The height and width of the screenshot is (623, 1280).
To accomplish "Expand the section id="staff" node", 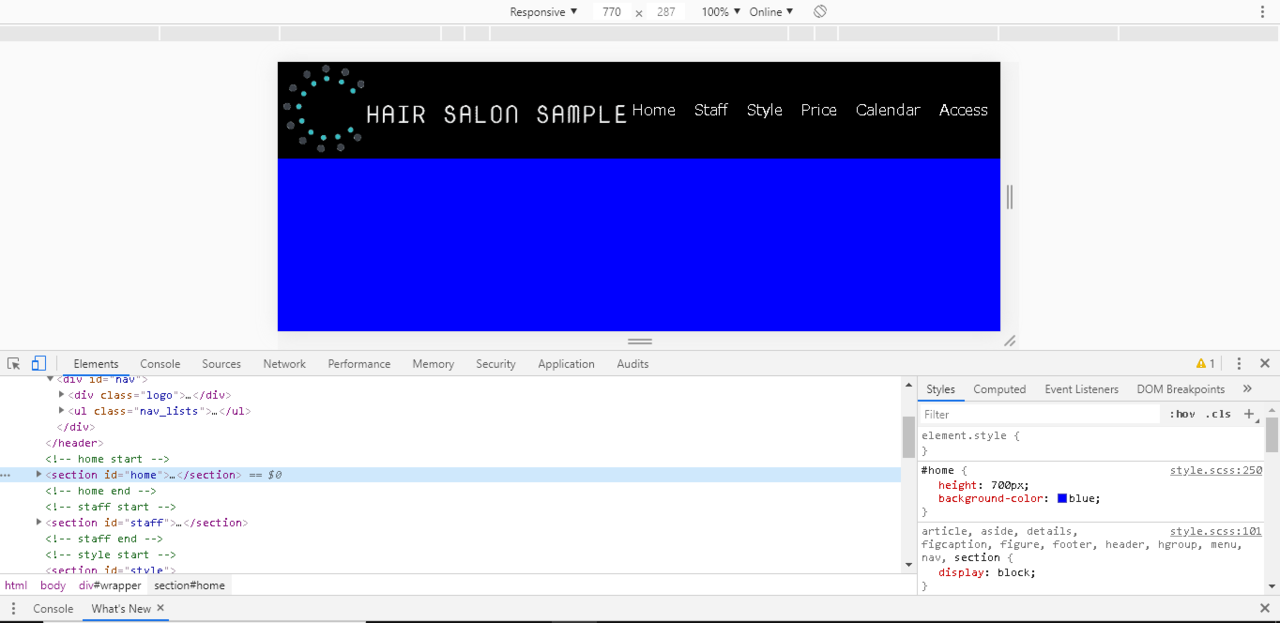I will pyautogui.click(x=39, y=522).
